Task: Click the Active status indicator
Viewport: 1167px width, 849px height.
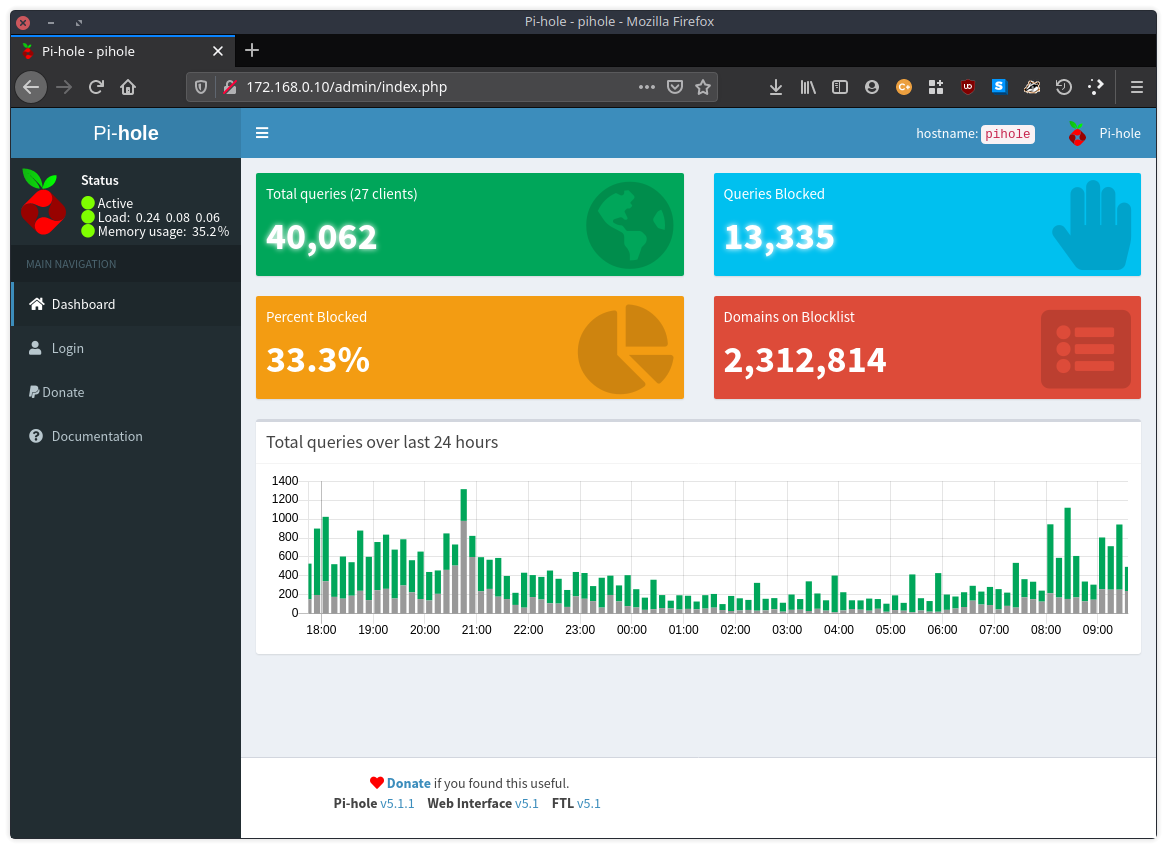Action: tap(107, 203)
